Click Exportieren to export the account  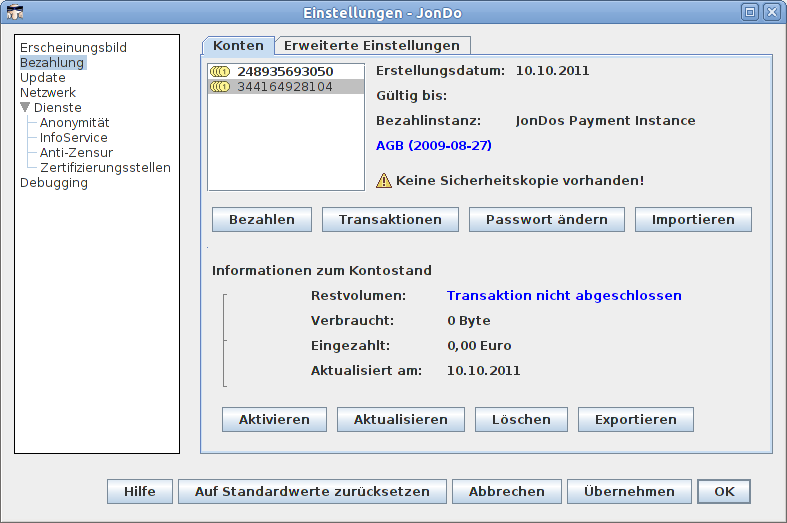pos(635,420)
